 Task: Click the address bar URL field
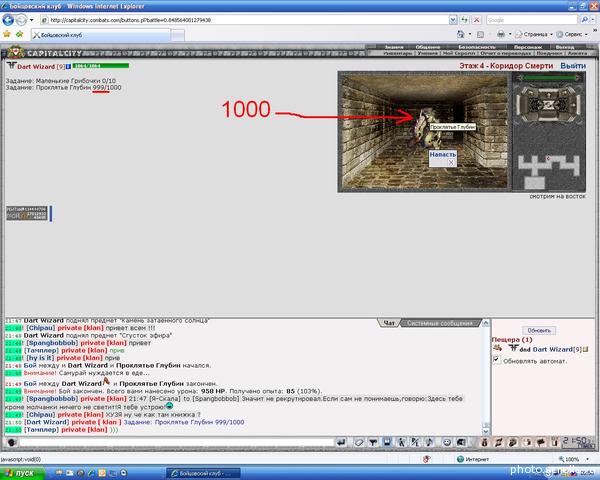click(244, 20)
